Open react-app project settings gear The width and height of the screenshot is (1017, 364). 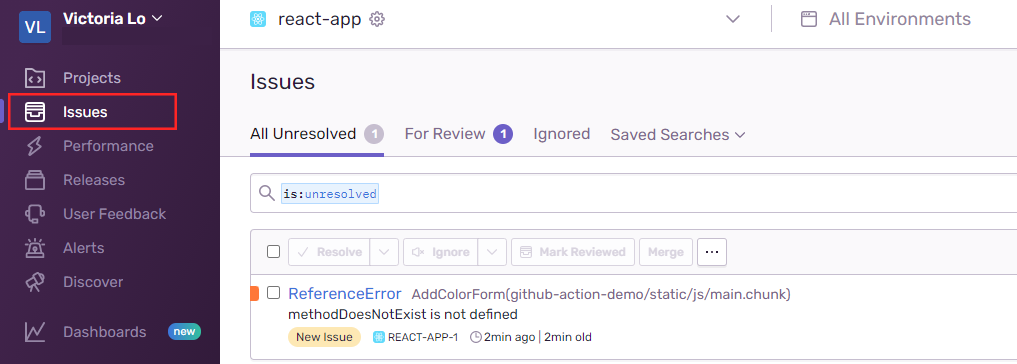(x=377, y=19)
